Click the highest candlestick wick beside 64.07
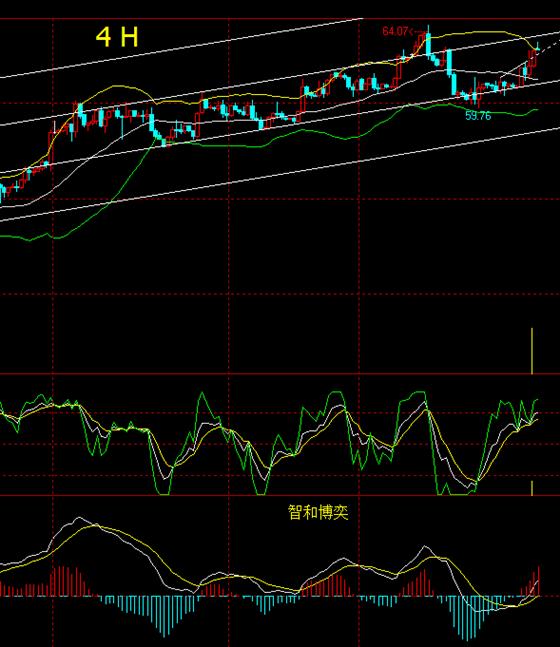Viewport: 560px width, 647px height. point(428,30)
